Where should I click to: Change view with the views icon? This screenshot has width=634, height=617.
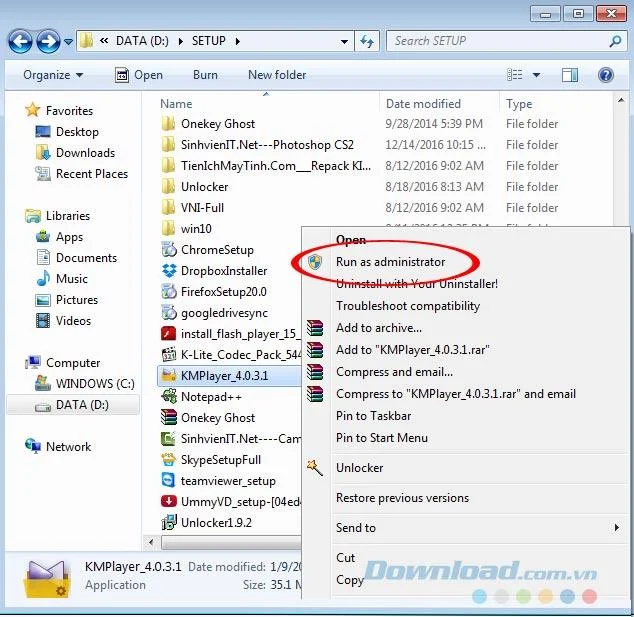click(x=515, y=75)
